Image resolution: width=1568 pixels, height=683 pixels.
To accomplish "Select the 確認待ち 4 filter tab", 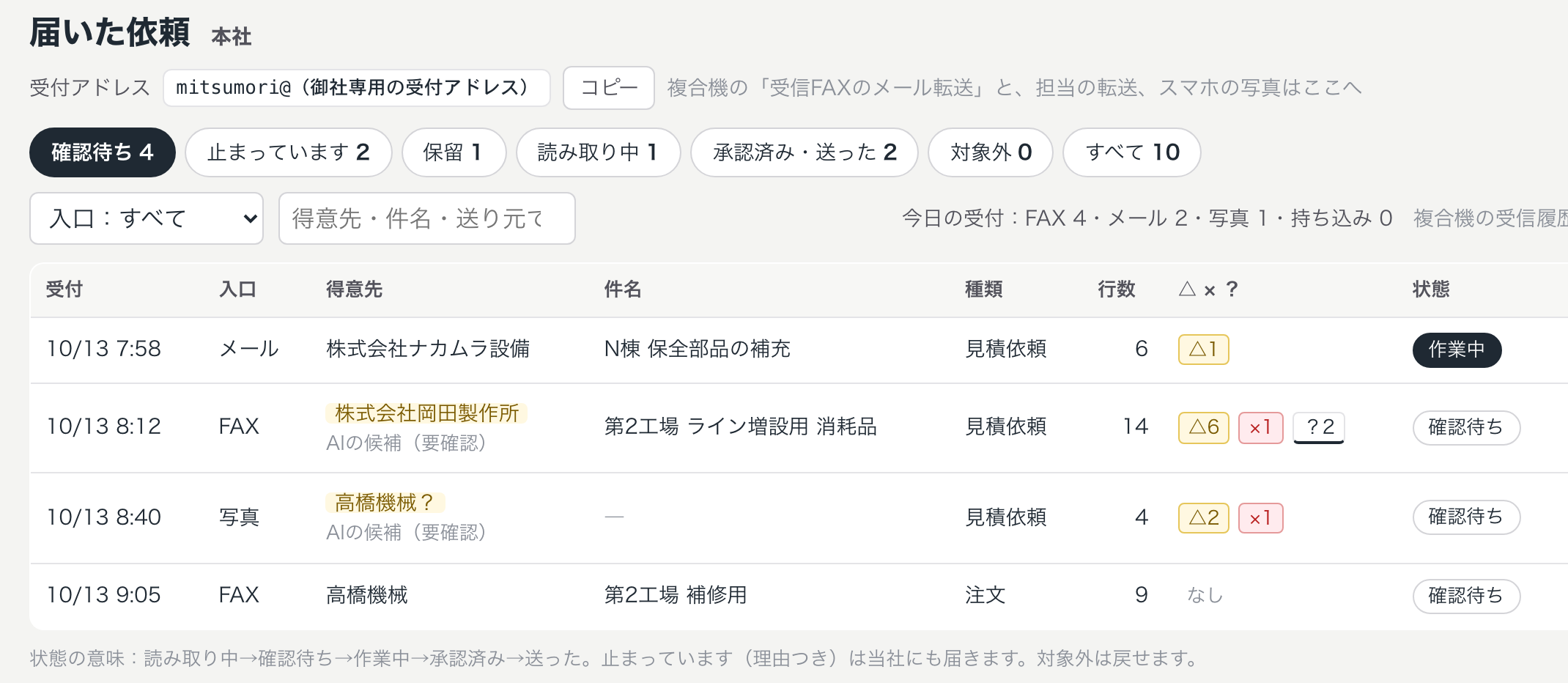I will (103, 152).
